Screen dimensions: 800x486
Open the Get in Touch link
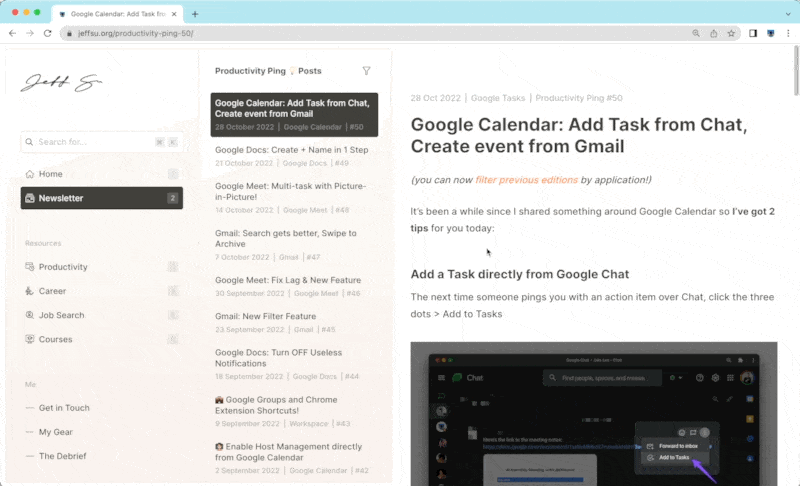pos(64,408)
